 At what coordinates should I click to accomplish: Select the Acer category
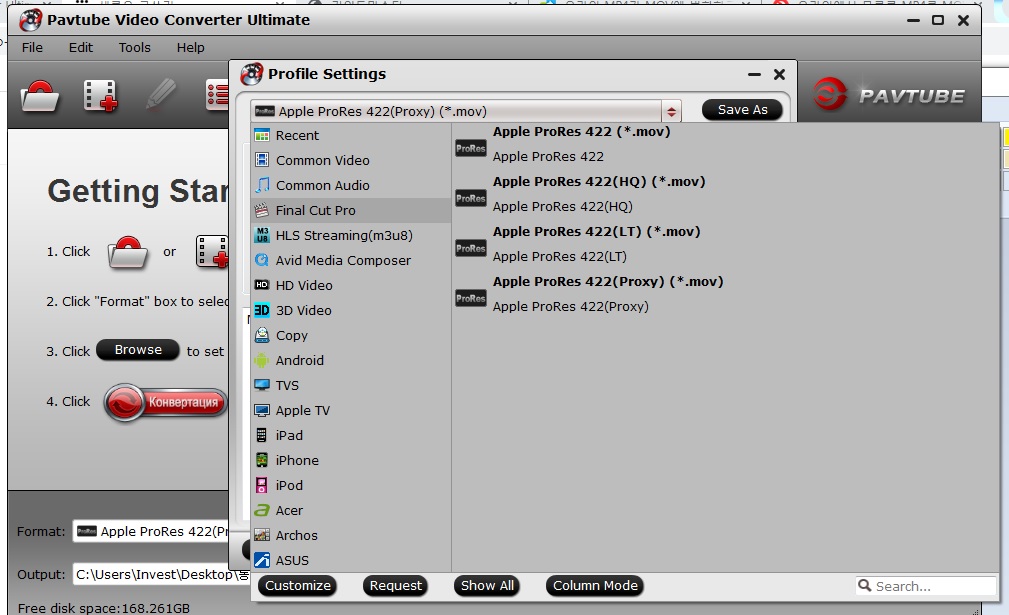pyautogui.click(x=351, y=510)
